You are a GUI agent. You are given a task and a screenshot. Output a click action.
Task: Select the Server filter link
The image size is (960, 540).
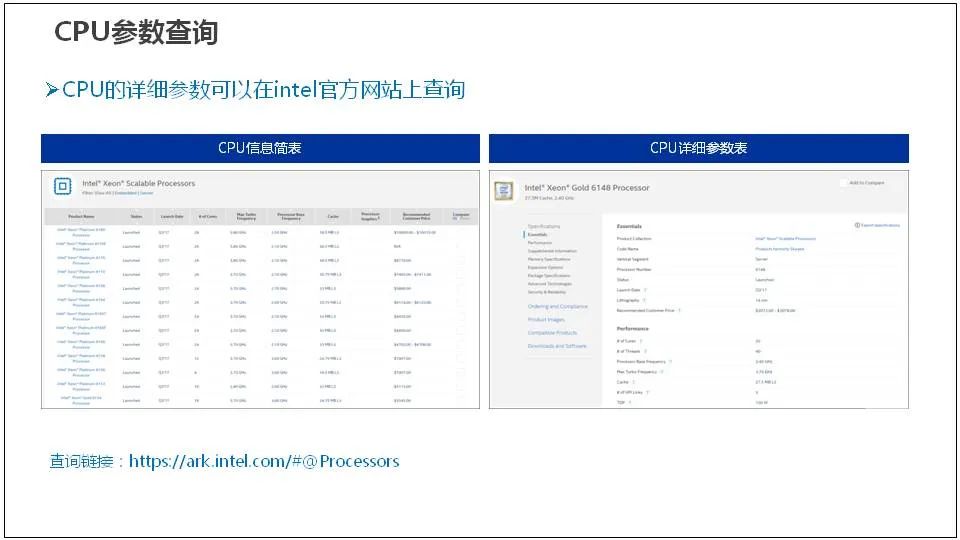[x=147, y=193]
